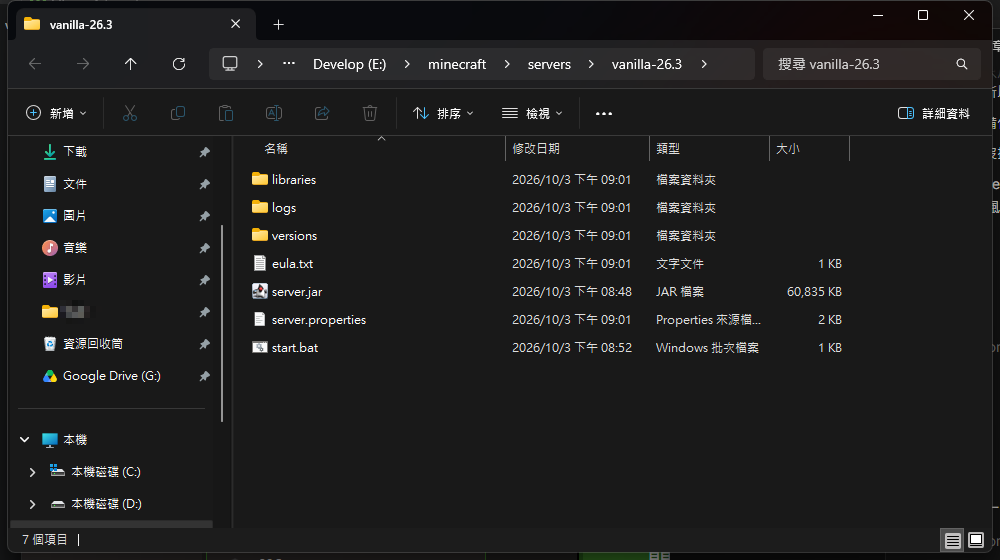Image resolution: width=1000 pixels, height=560 pixels.
Task: Select the libraries folder icon
Action: pos(260,179)
